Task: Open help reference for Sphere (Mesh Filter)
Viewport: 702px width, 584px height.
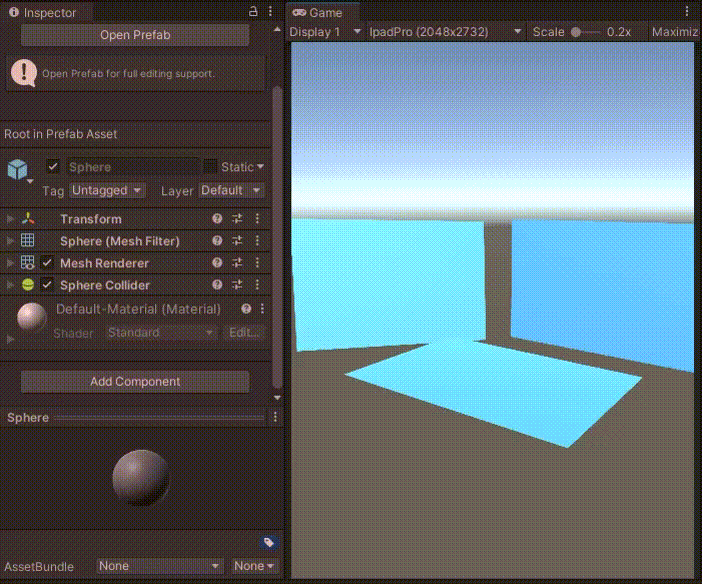Action: coord(217,240)
